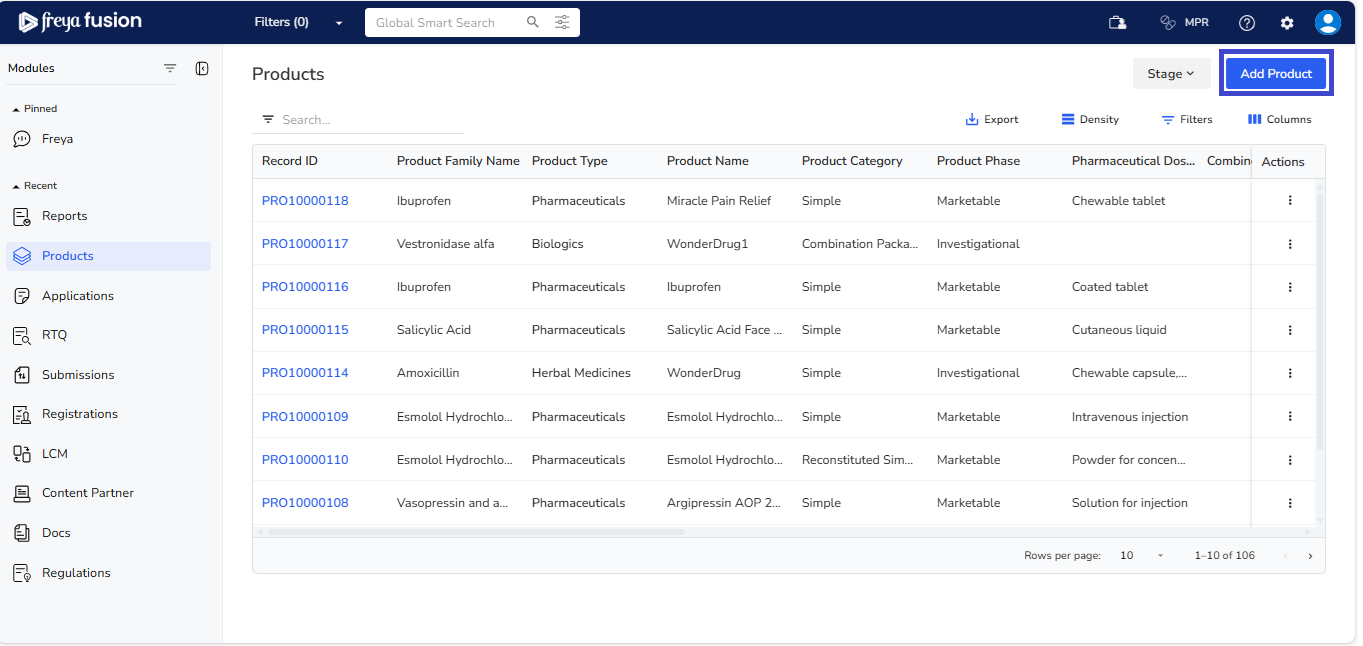Open the Submissions module
This screenshot has width=1363, height=646.
point(78,375)
